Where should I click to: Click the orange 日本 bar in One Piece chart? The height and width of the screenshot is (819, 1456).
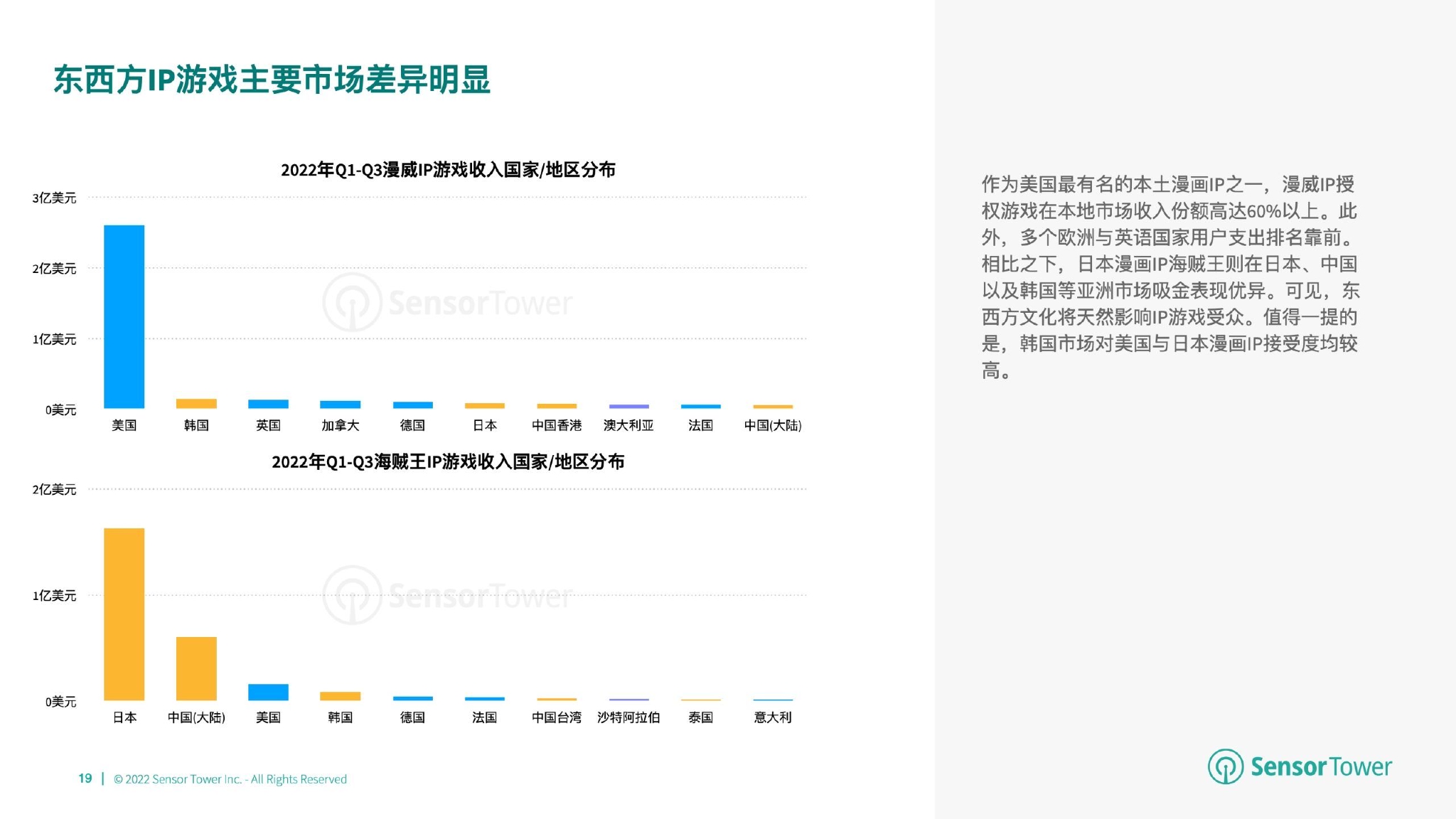tap(124, 614)
